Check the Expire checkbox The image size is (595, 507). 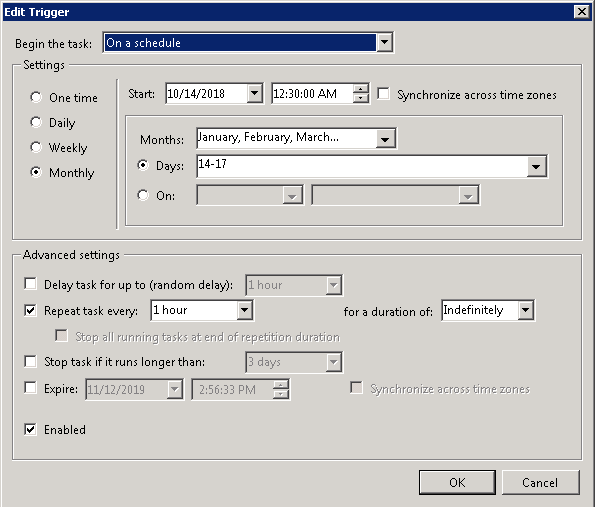pyautogui.click(x=30, y=388)
